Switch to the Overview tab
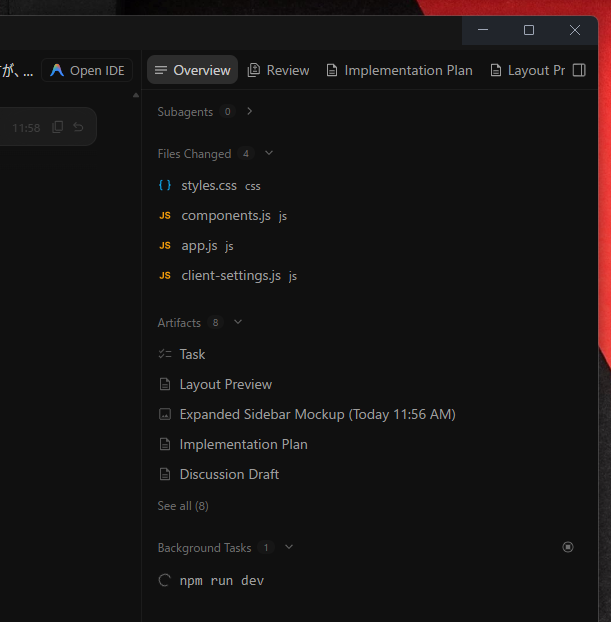Viewport: 611px width, 622px height. click(192, 70)
